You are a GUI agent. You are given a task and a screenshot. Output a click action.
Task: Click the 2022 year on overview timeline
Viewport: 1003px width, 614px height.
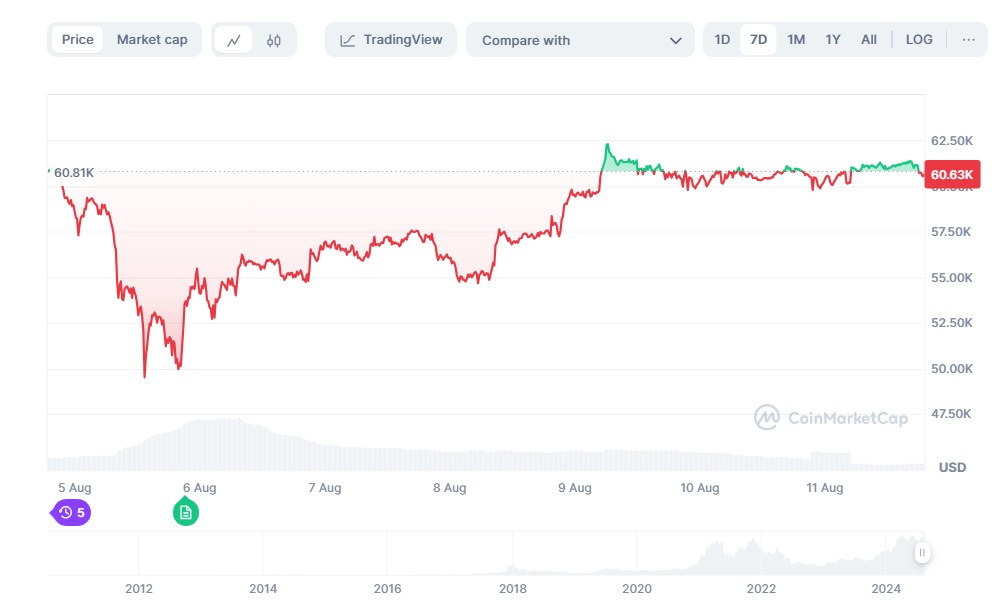[x=761, y=589]
